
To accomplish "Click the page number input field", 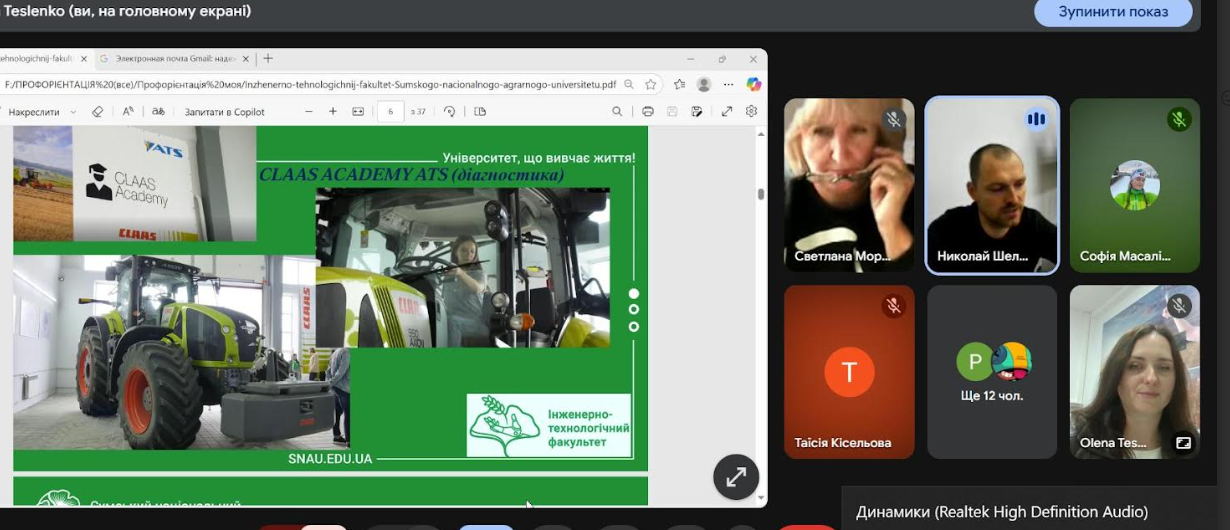I will (x=390, y=112).
